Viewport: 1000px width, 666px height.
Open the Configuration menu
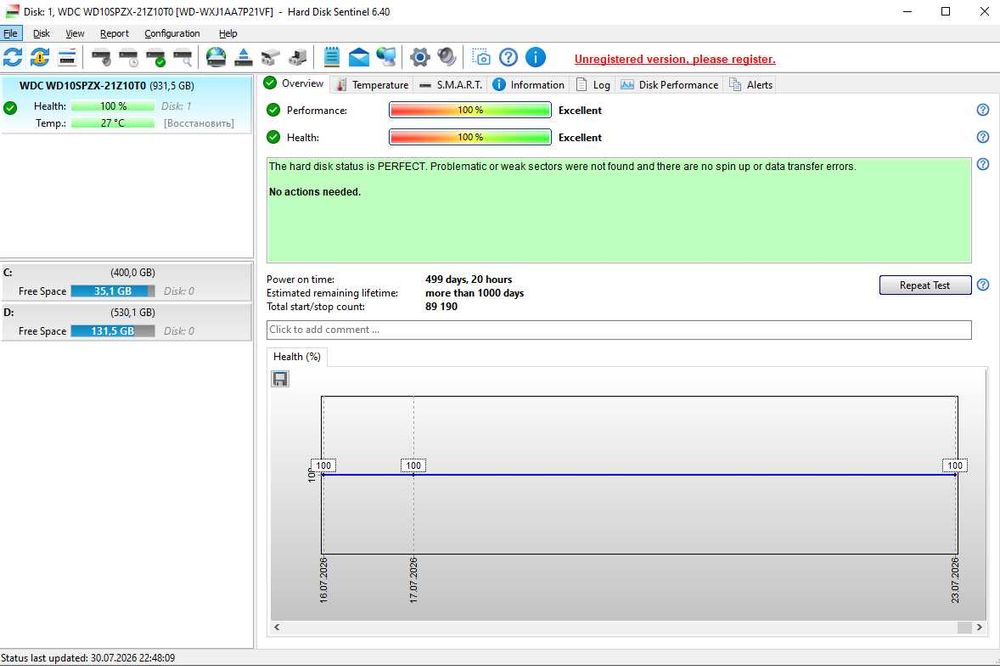(x=172, y=33)
